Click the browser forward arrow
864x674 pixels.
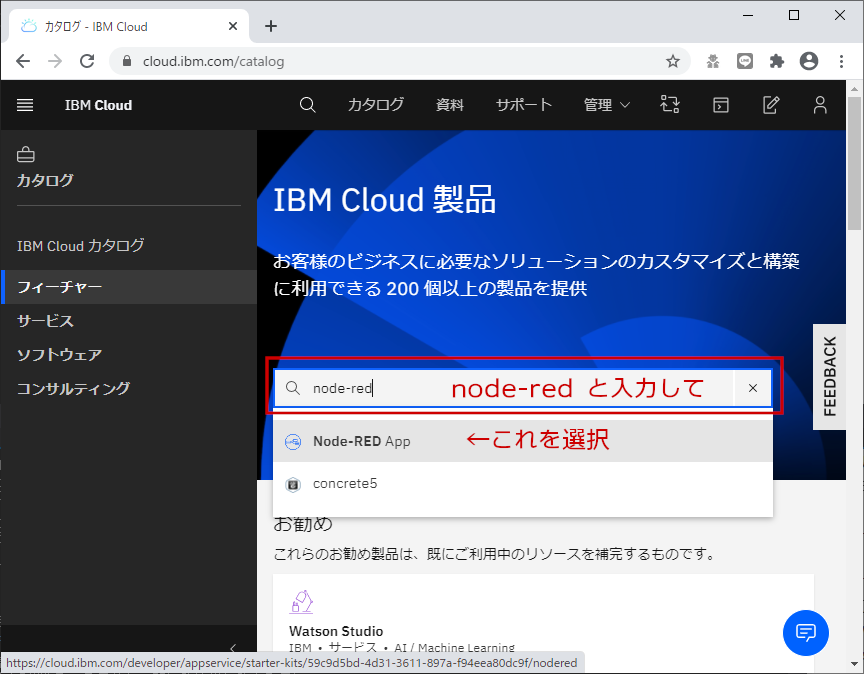(x=55, y=61)
